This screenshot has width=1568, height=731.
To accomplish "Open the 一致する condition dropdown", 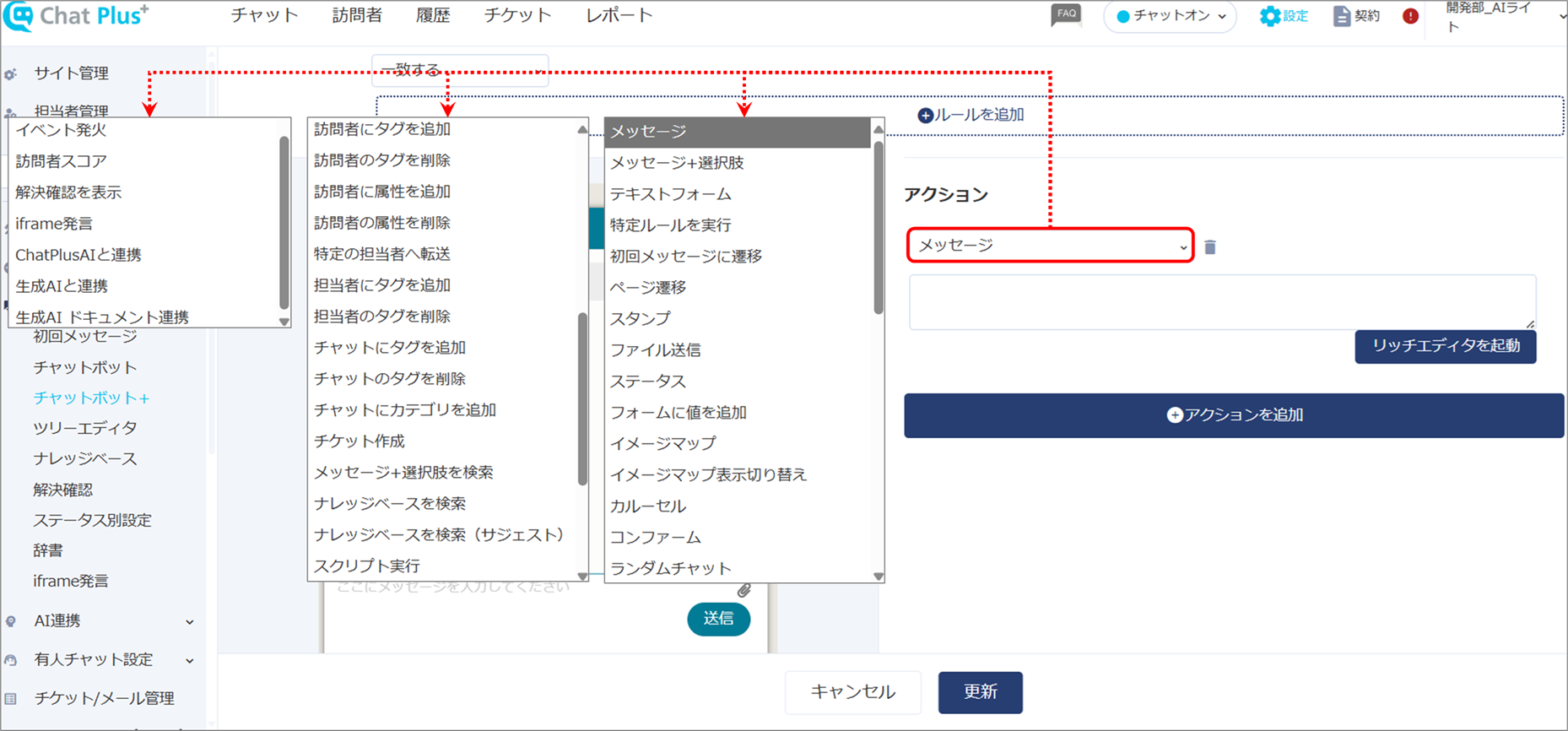I will (460, 70).
